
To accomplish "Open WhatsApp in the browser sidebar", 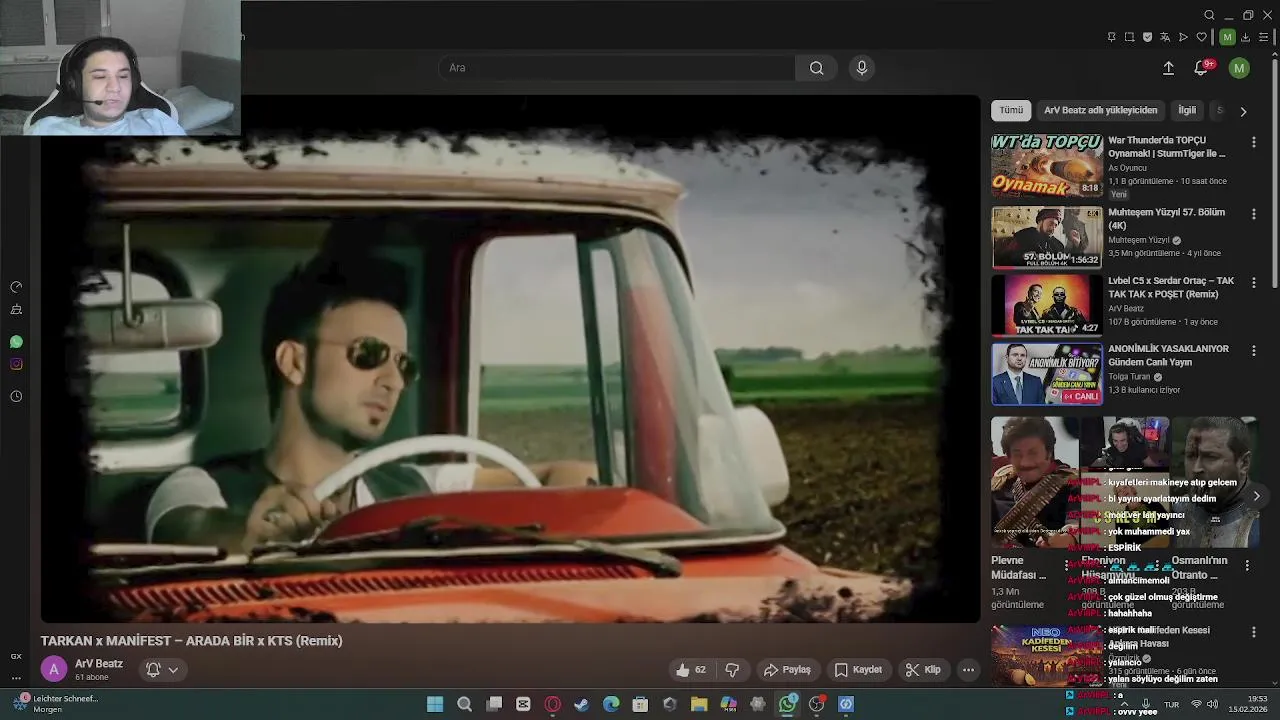I will pyautogui.click(x=16, y=342).
